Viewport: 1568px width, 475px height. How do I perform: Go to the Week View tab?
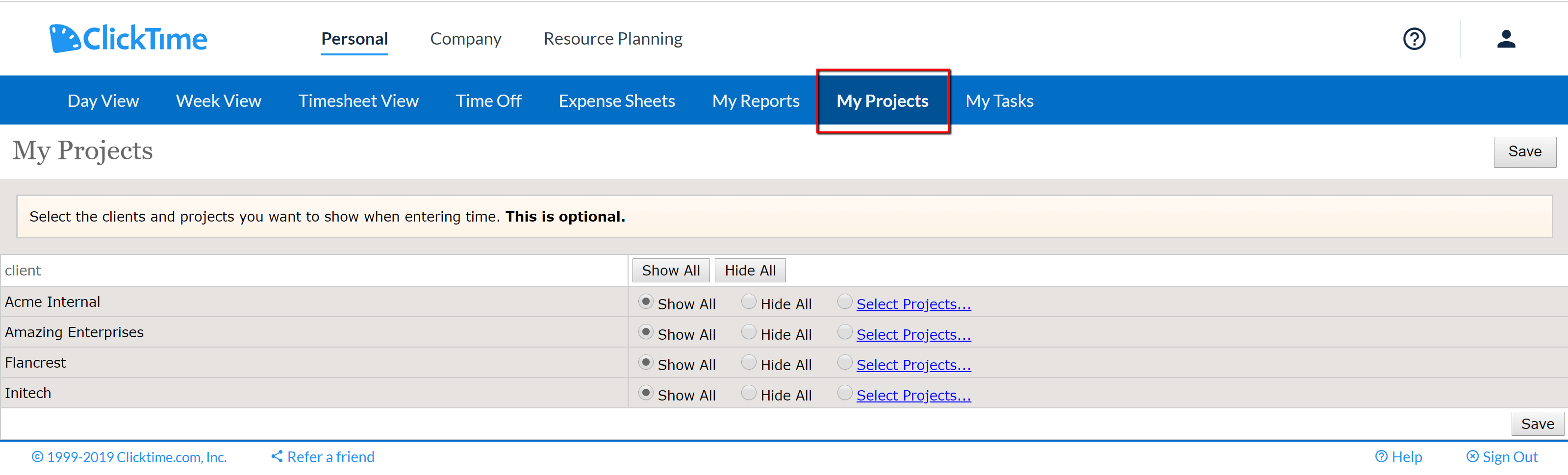(x=219, y=100)
